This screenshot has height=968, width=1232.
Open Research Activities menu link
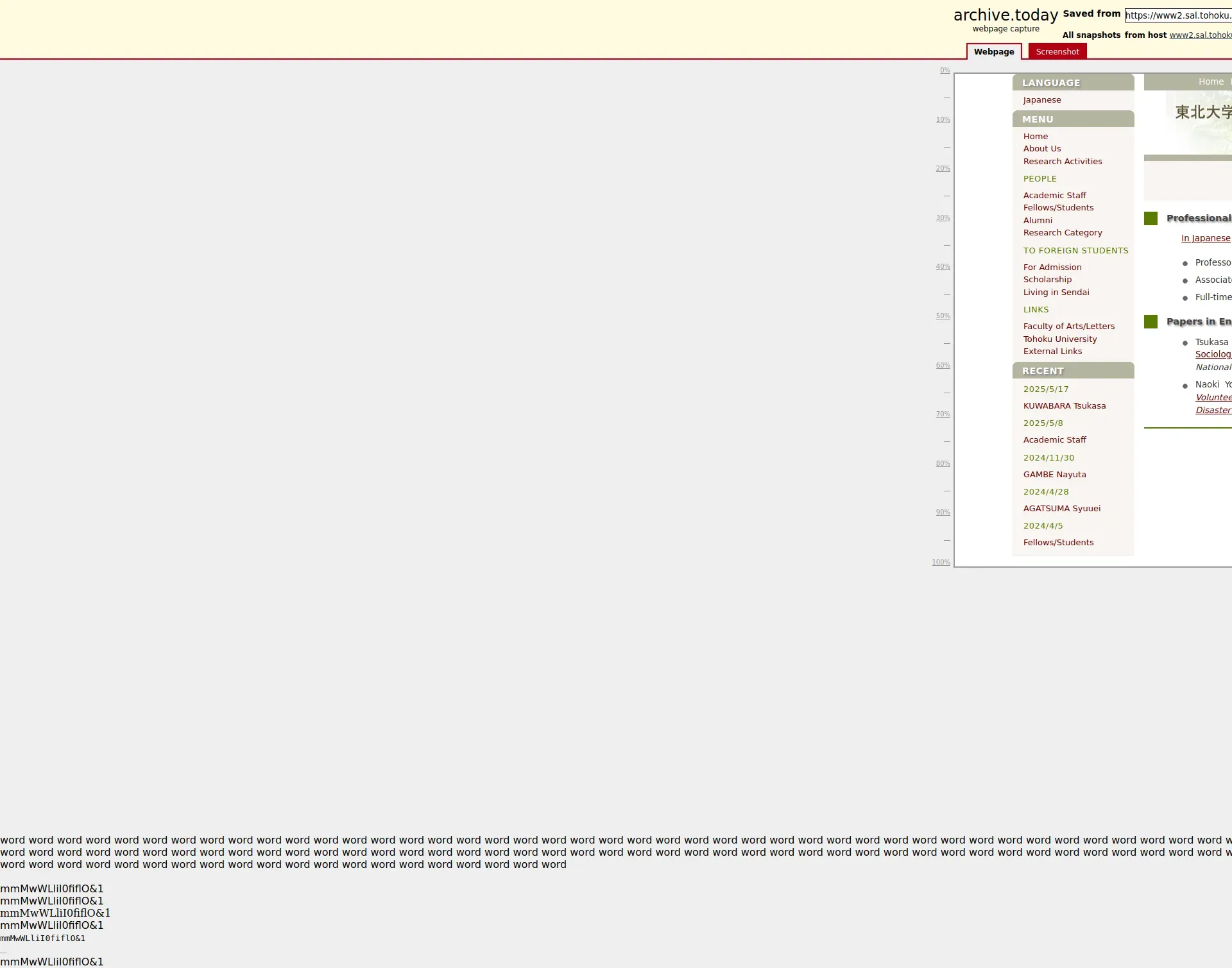1062,162
